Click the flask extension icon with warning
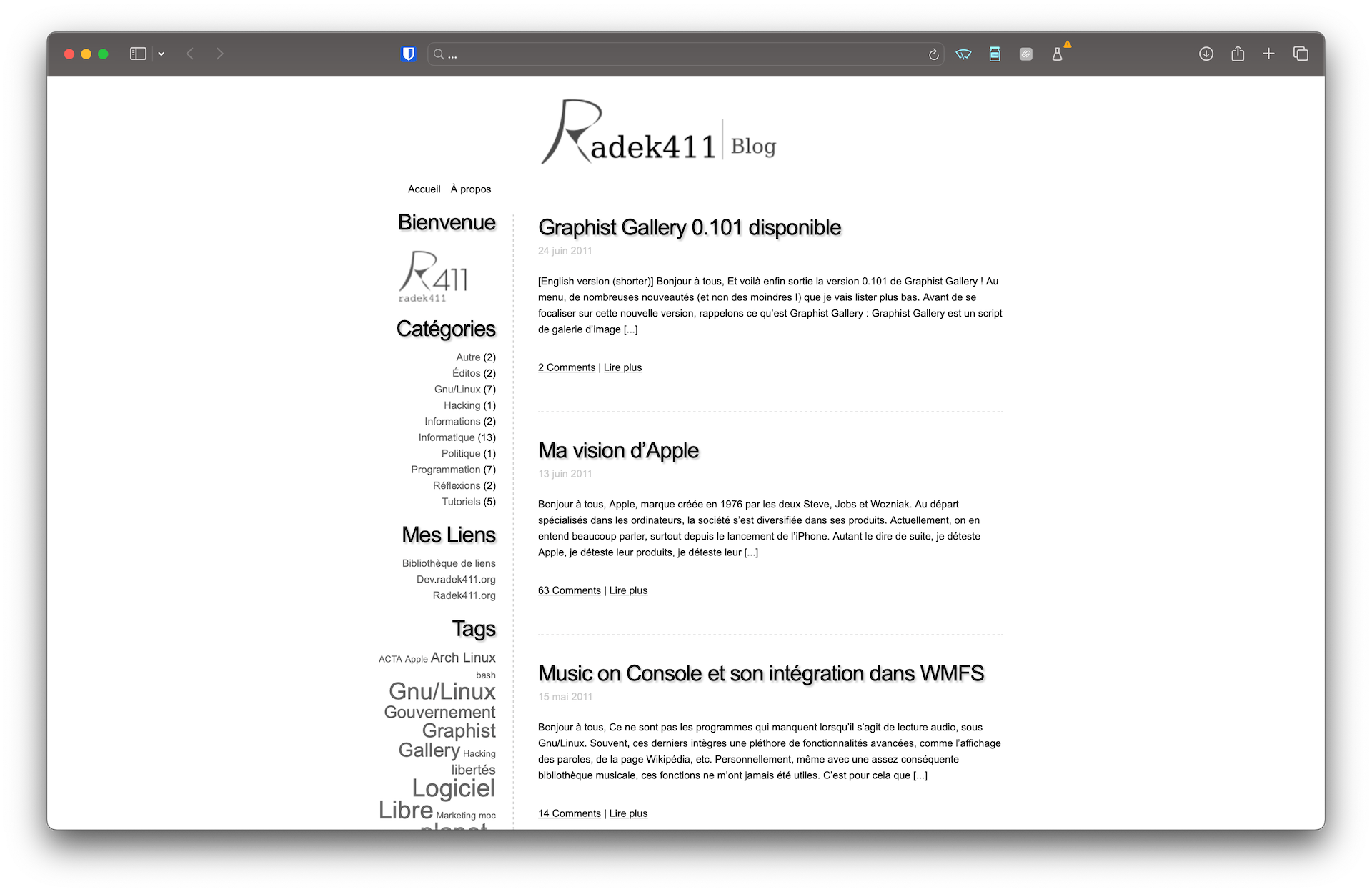The width and height of the screenshot is (1372, 892). [1057, 54]
